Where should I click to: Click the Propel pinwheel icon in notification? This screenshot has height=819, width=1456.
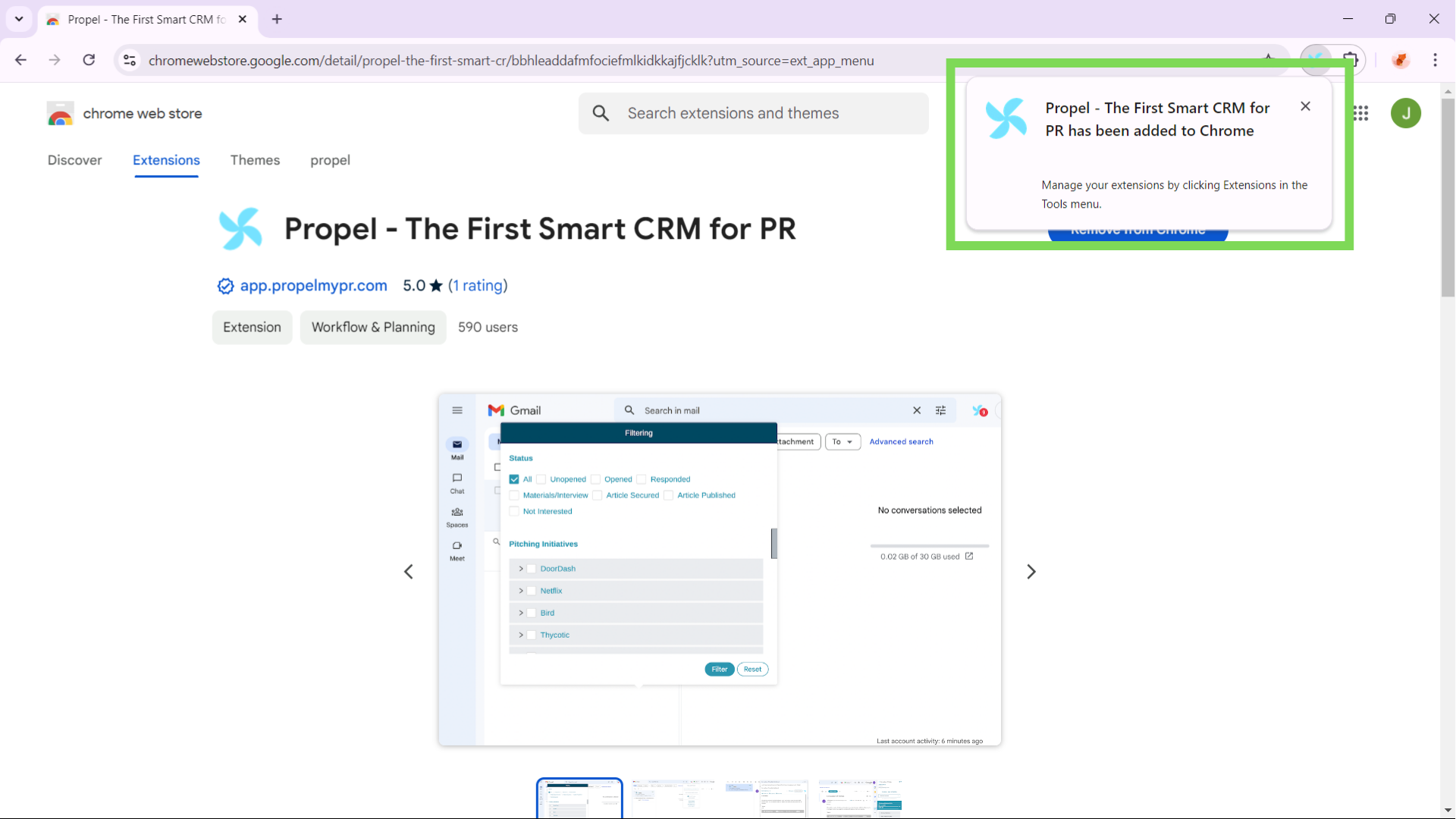tap(1006, 118)
